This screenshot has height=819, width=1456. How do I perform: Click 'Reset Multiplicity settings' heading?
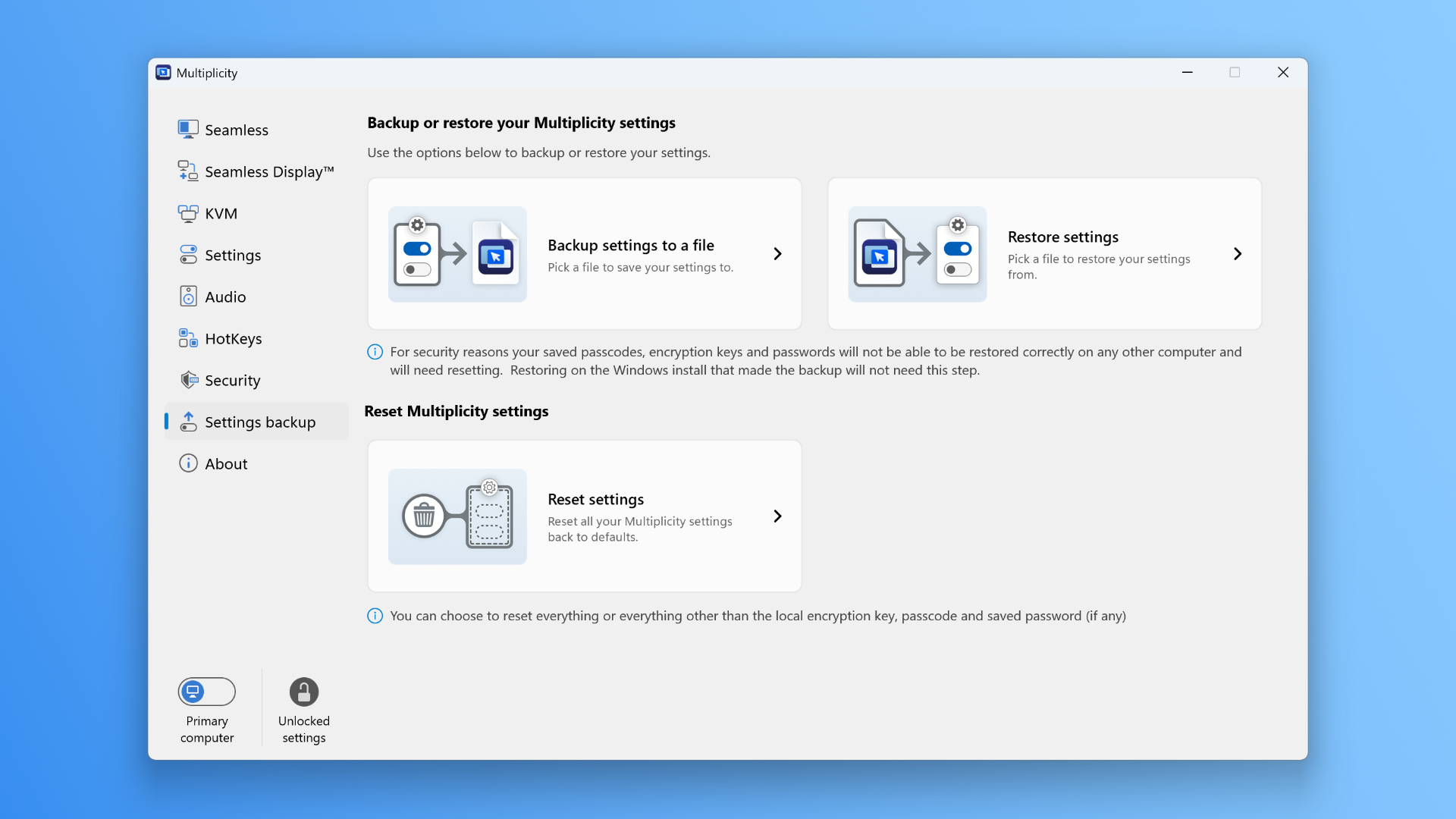point(457,411)
